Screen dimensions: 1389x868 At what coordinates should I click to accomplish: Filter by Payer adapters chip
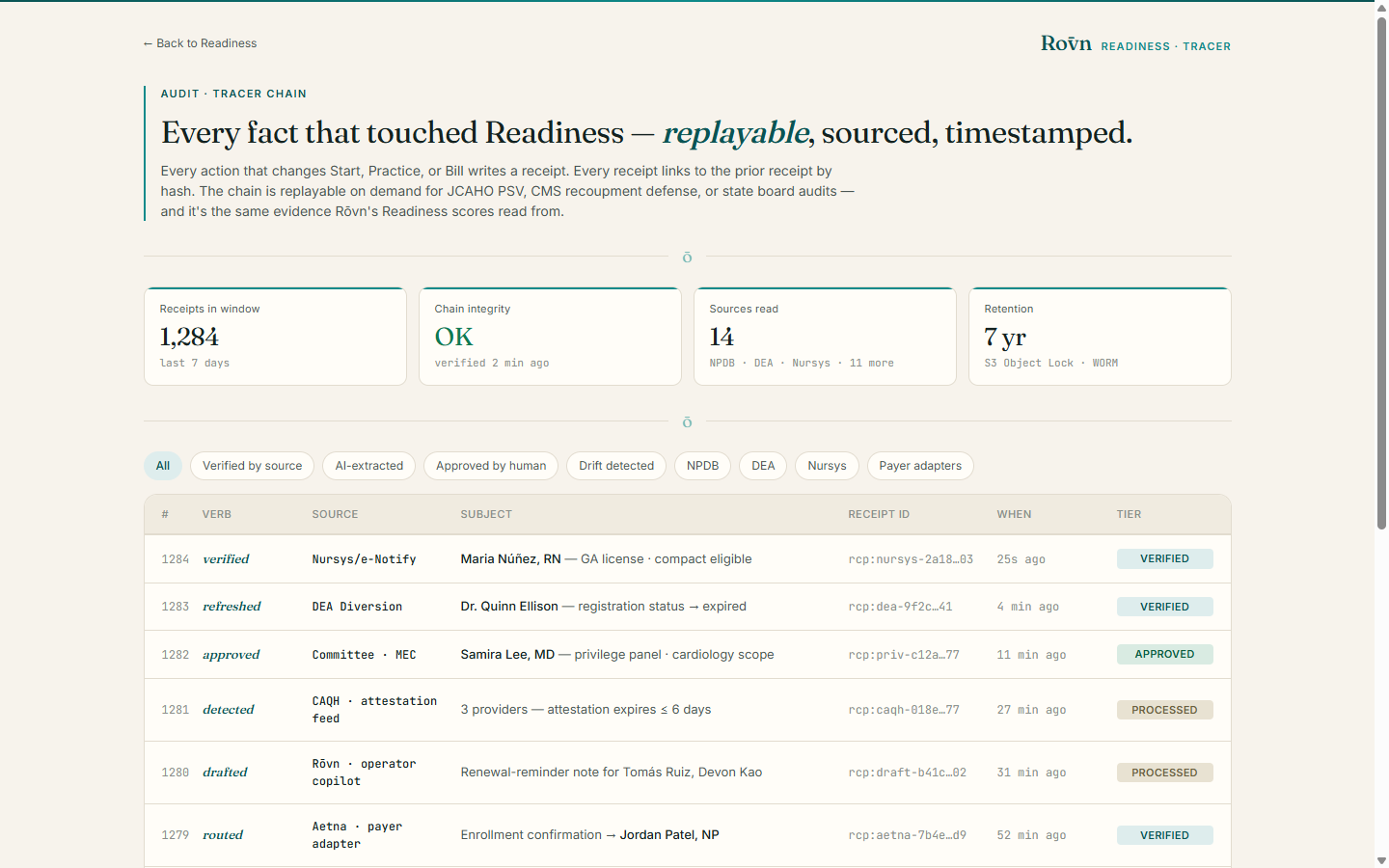coord(920,466)
